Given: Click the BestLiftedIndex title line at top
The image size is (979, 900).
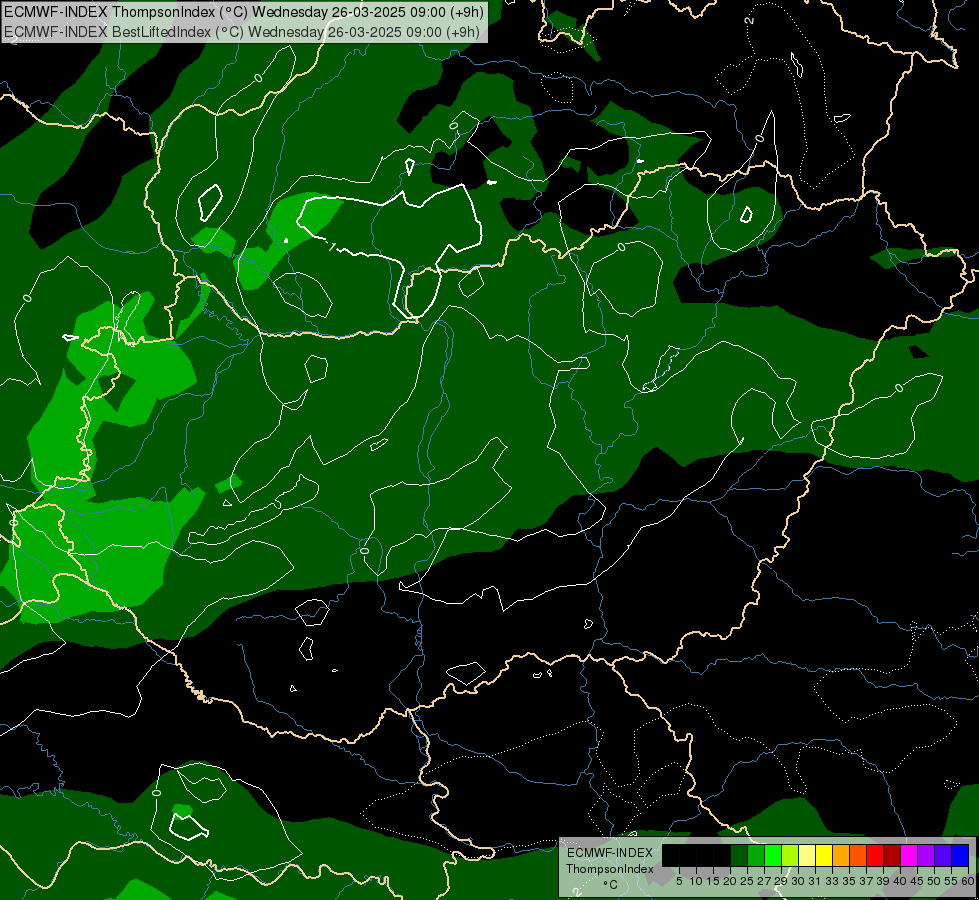Looking at the screenshot, I should (x=242, y=32).
